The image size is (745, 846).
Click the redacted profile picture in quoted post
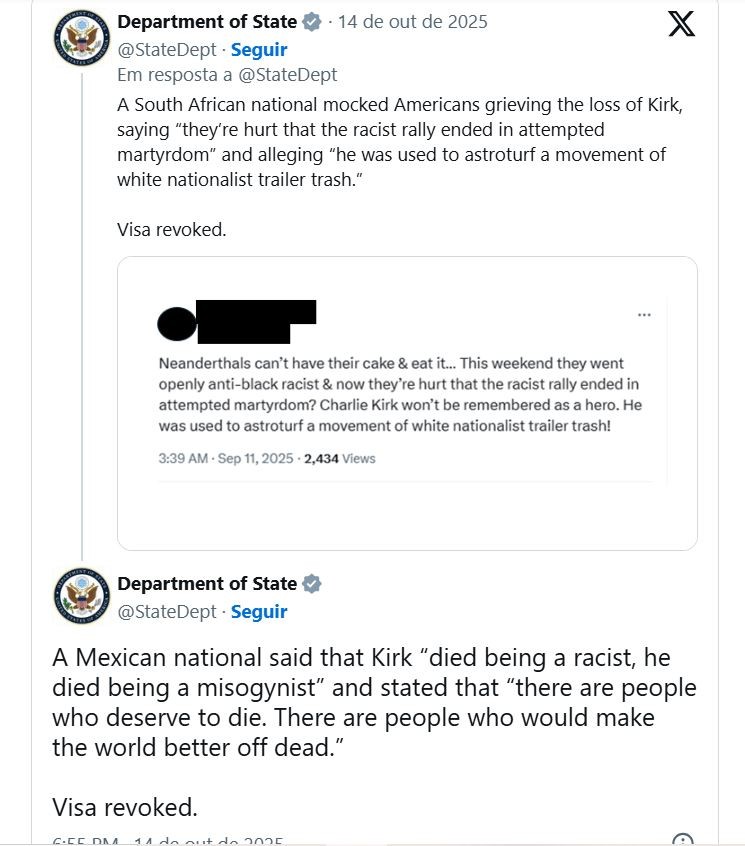click(x=178, y=322)
